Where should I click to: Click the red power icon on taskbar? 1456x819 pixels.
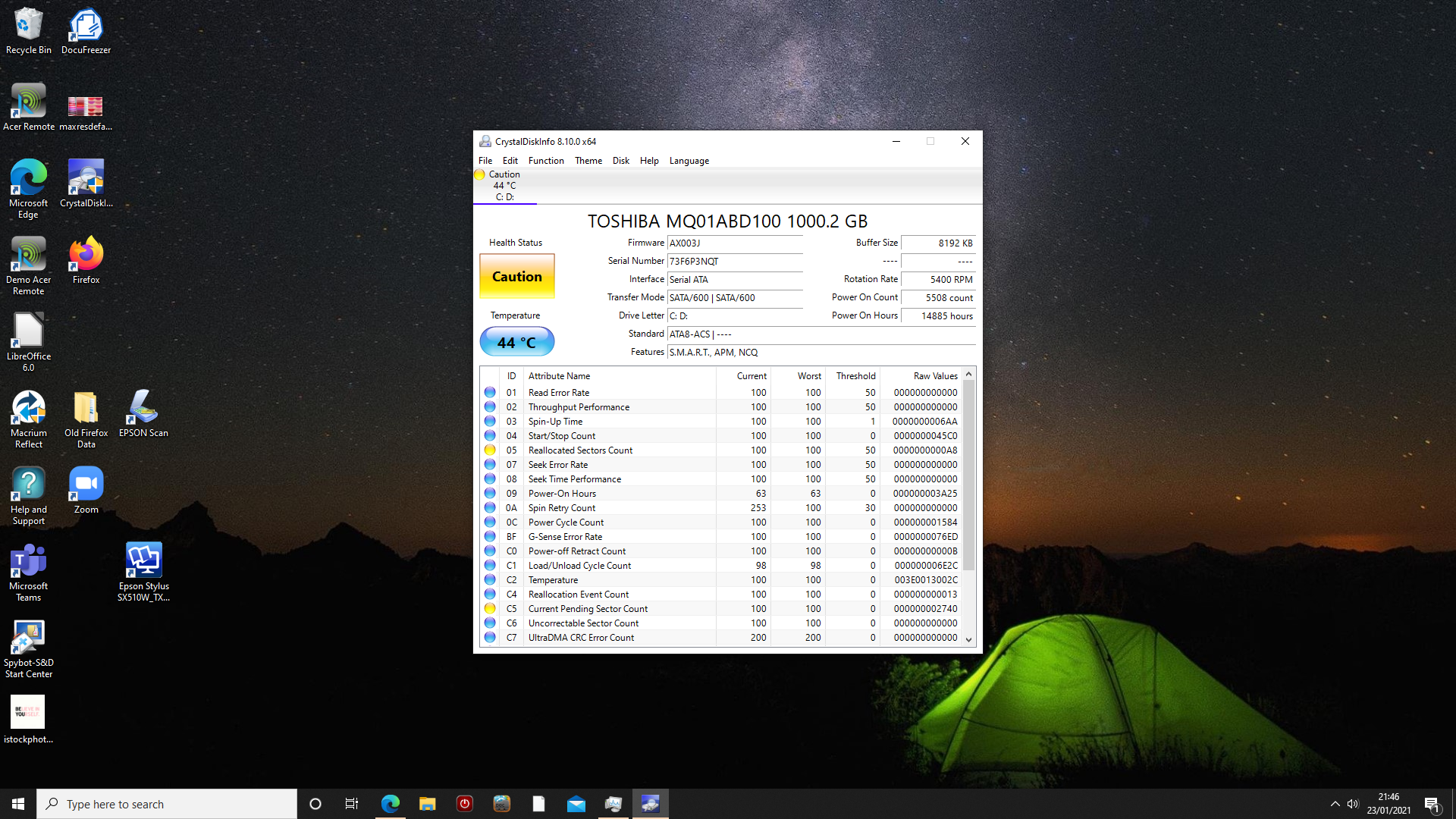pyautogui.click(x=465, y=804)
